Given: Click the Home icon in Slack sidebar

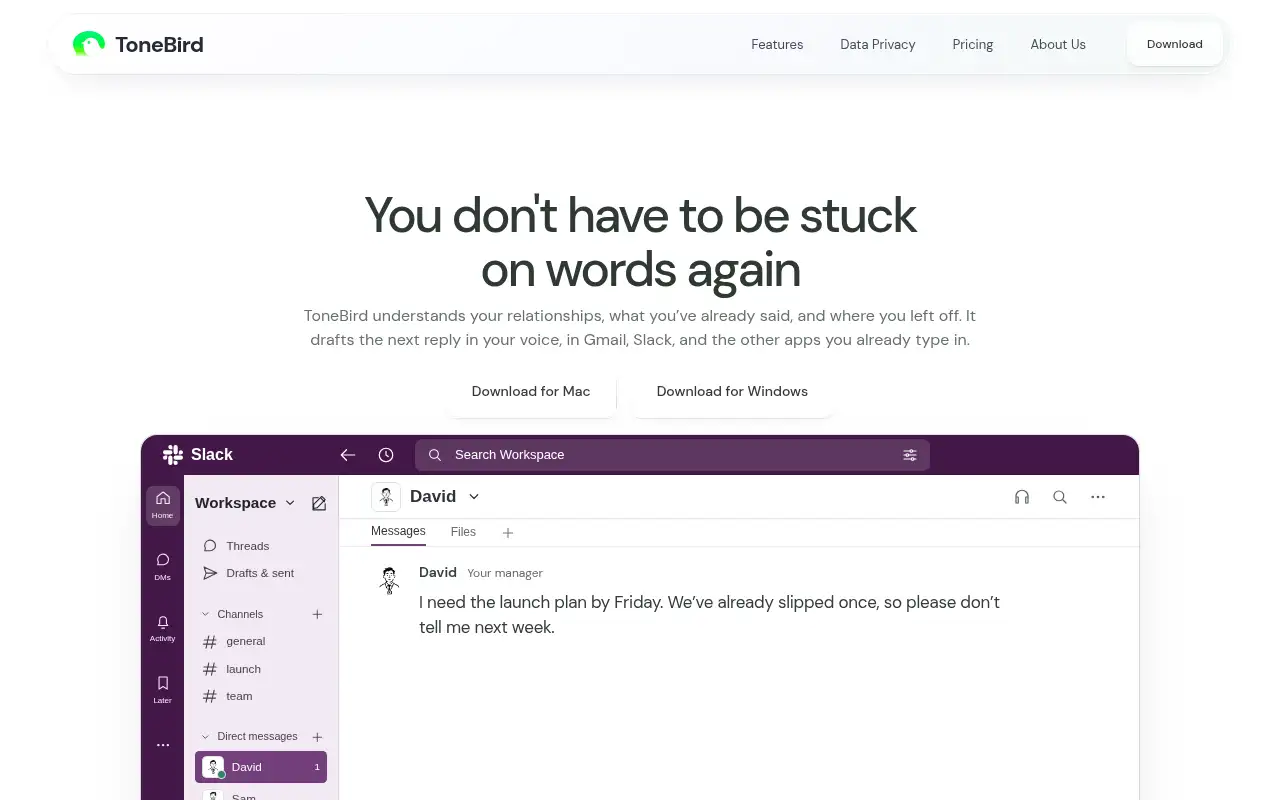Looking at the screenshot, I should tap(163, 505).
